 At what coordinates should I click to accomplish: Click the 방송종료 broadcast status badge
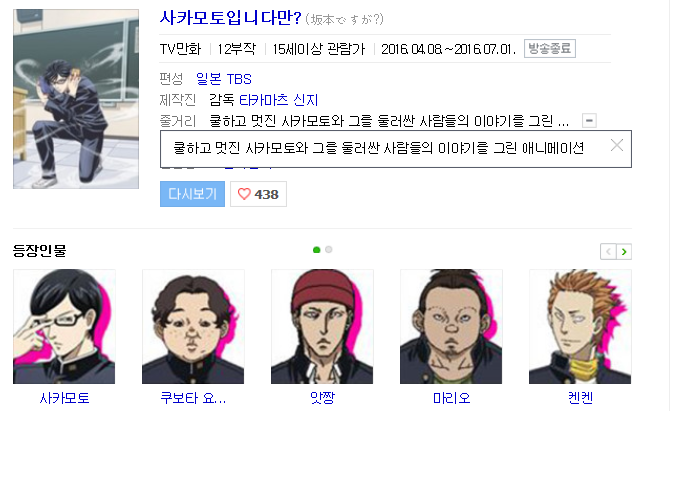click(x=550, y=48)
